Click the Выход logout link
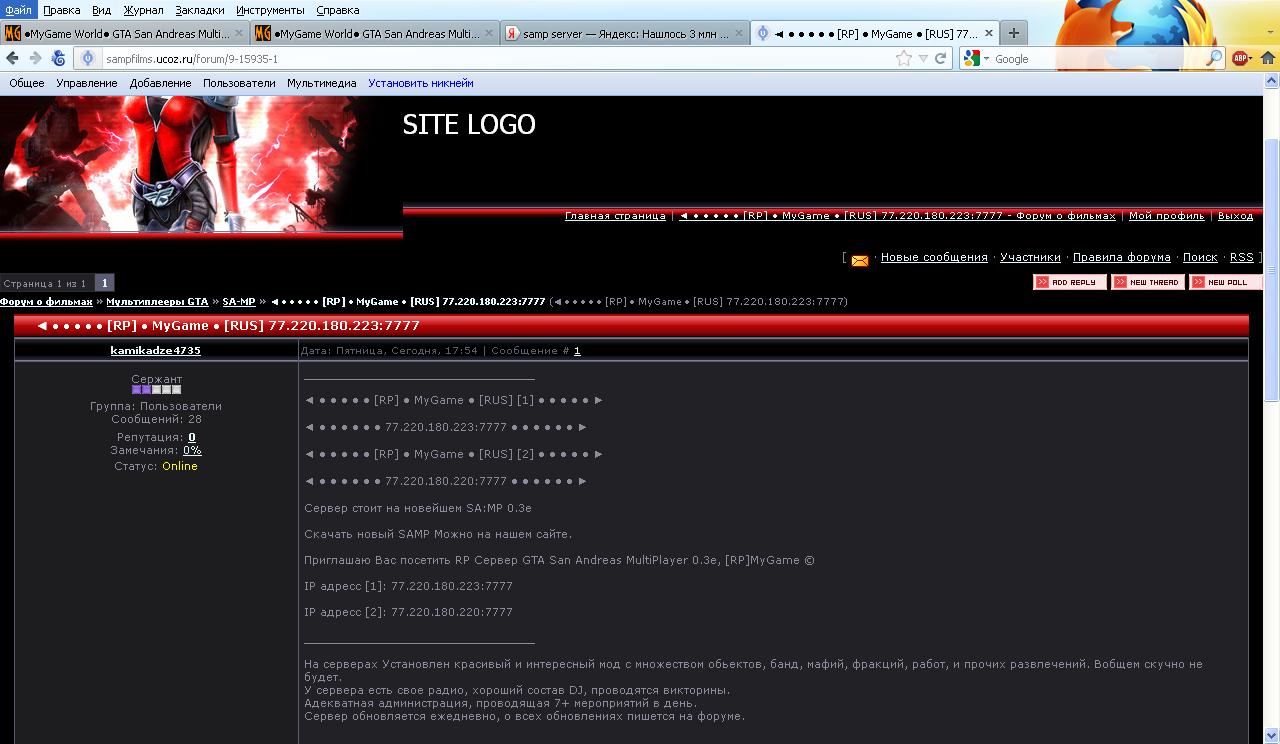The width and height of the screenshot is (1280, 744). [1236, 216]
